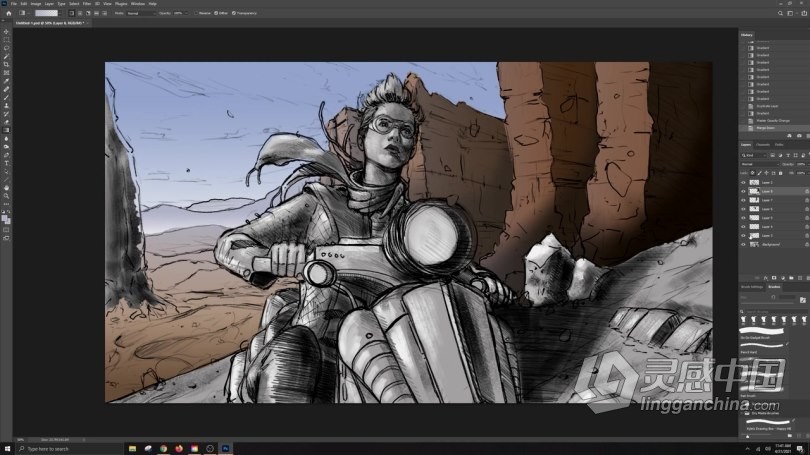Select the Brush tool
This screenshot has height=455, width=810.
[x=6, y=97]
